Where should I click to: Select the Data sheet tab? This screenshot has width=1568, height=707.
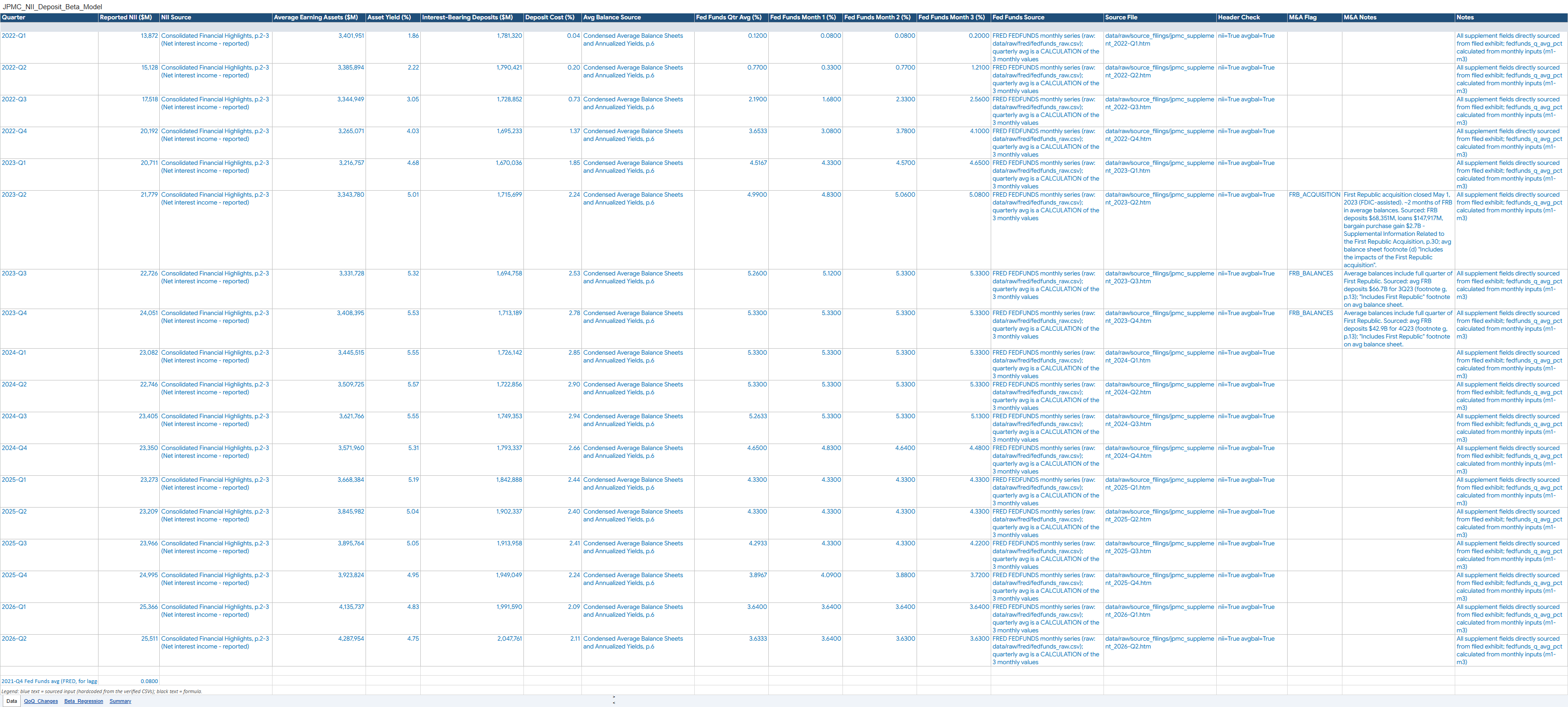tap(12, 701)
